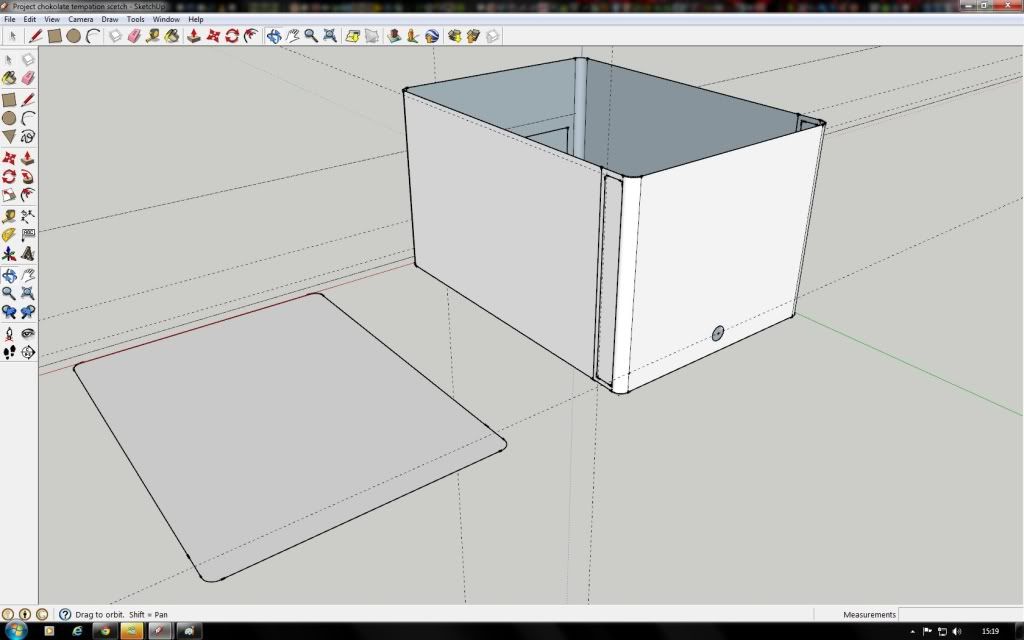Click the Rectangle tool in the top toolbar
This screenshot has height=640, width=1024.
click(x=55, y=36)
